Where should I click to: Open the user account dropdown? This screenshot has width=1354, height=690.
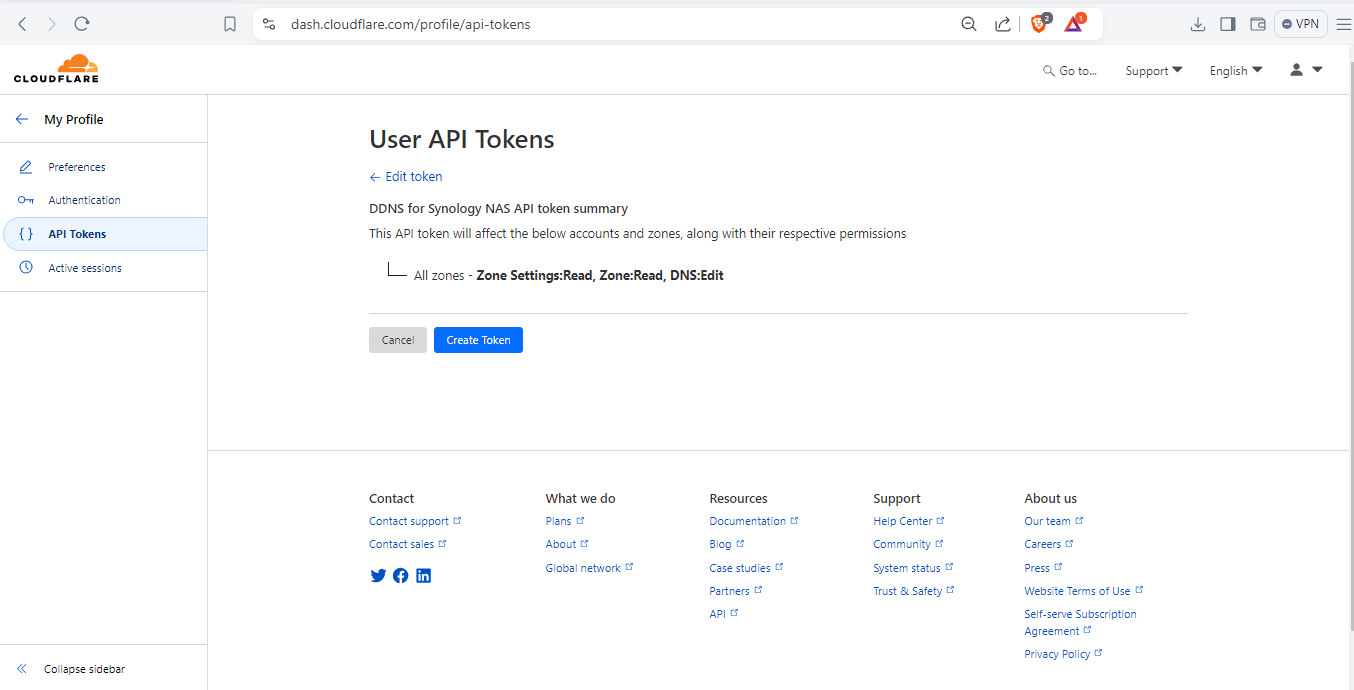point(1306,70)
